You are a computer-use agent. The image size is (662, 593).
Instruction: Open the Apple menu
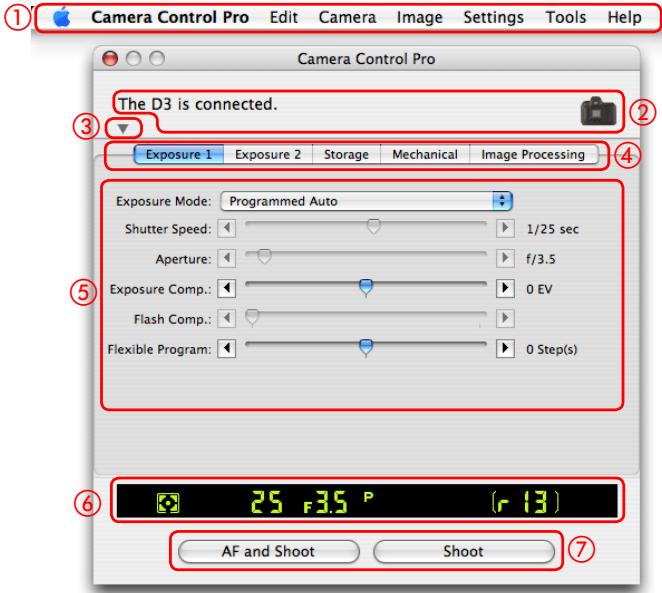tap(62, 17)
